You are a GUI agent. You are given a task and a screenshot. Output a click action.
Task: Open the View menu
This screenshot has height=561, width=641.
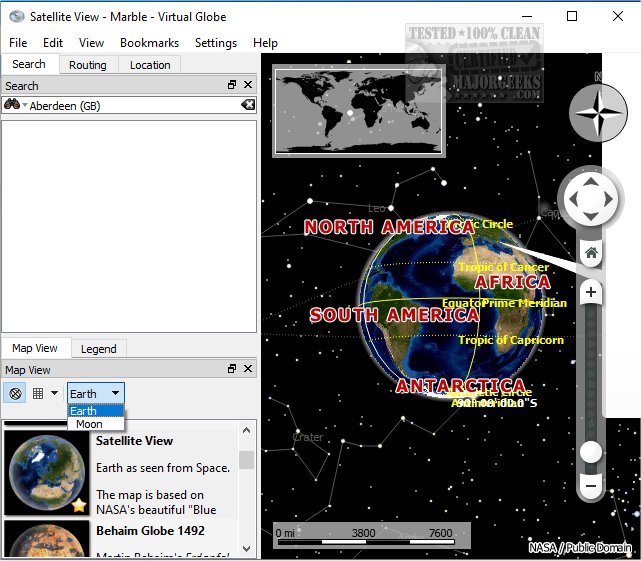[91, 43]
